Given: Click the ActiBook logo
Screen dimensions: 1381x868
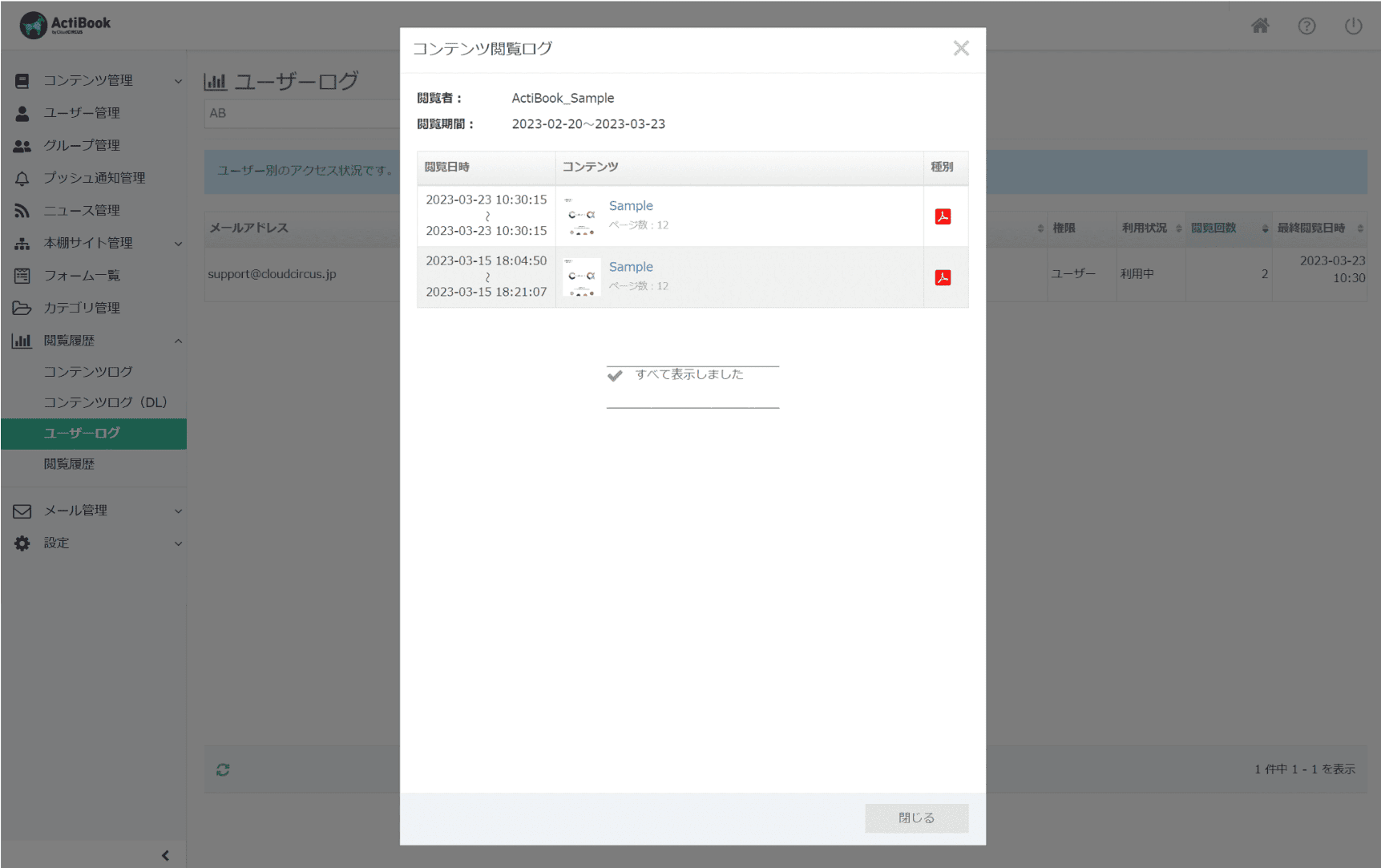Looking at the screenshot, I should point(66,25).
